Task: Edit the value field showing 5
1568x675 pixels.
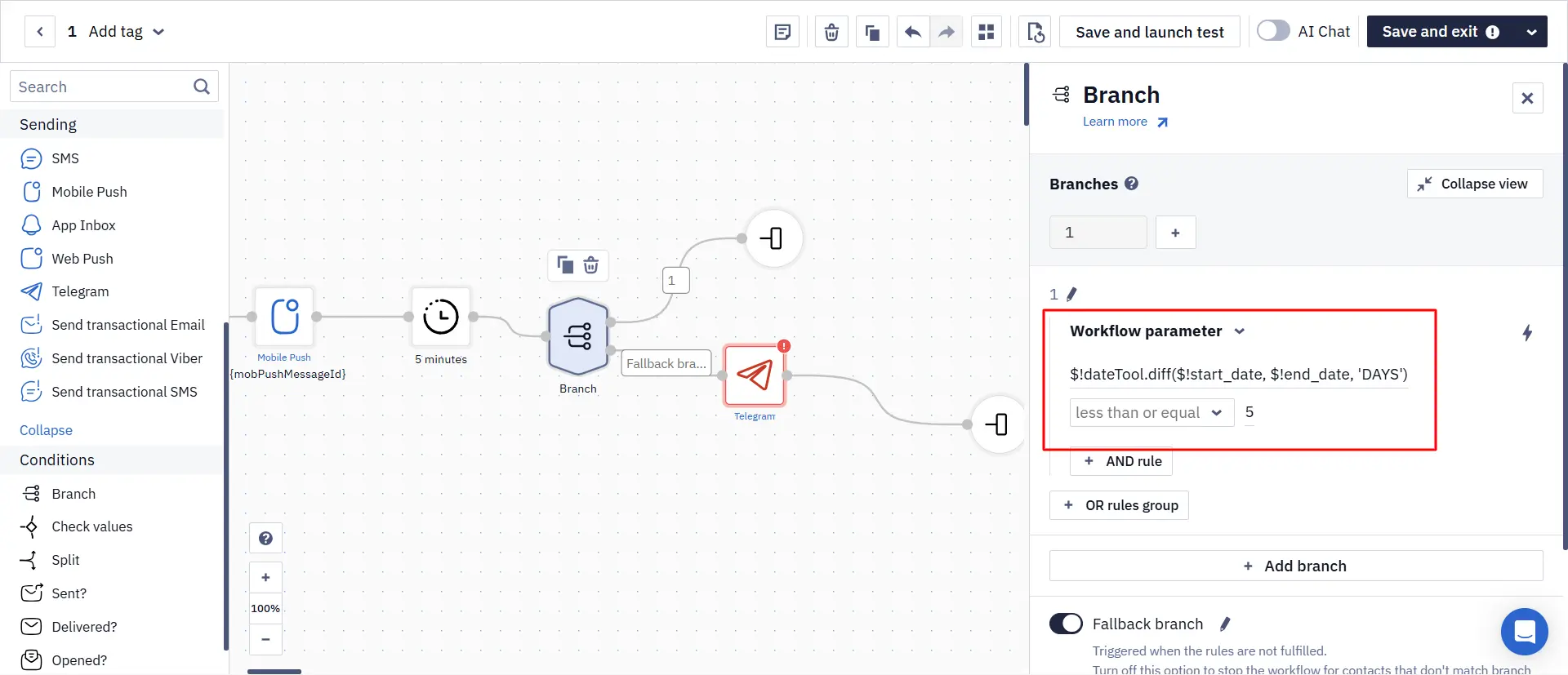Action: click(1249, 412)
